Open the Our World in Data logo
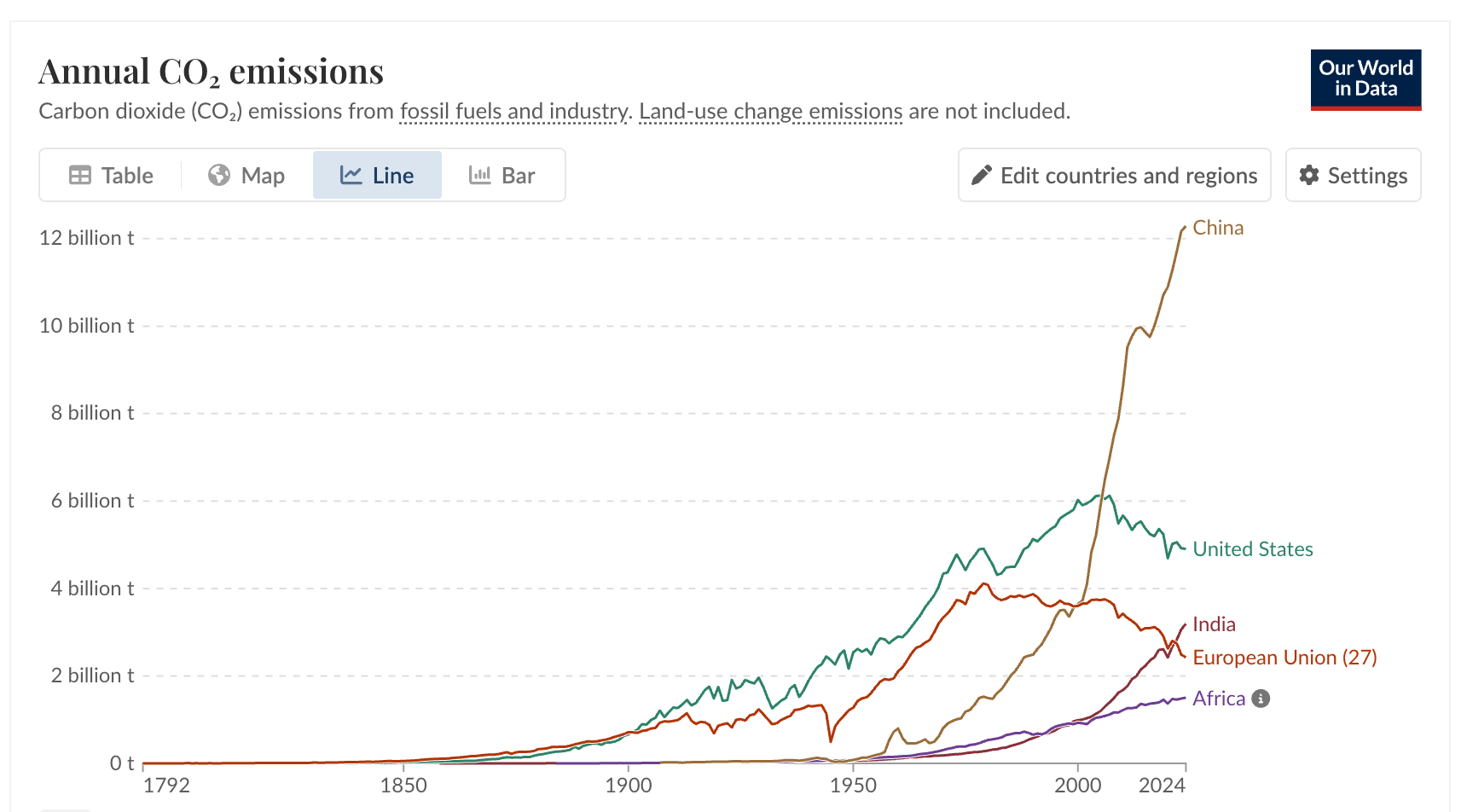Screen dimensions: 1467x812 [x=1366, y=80]
